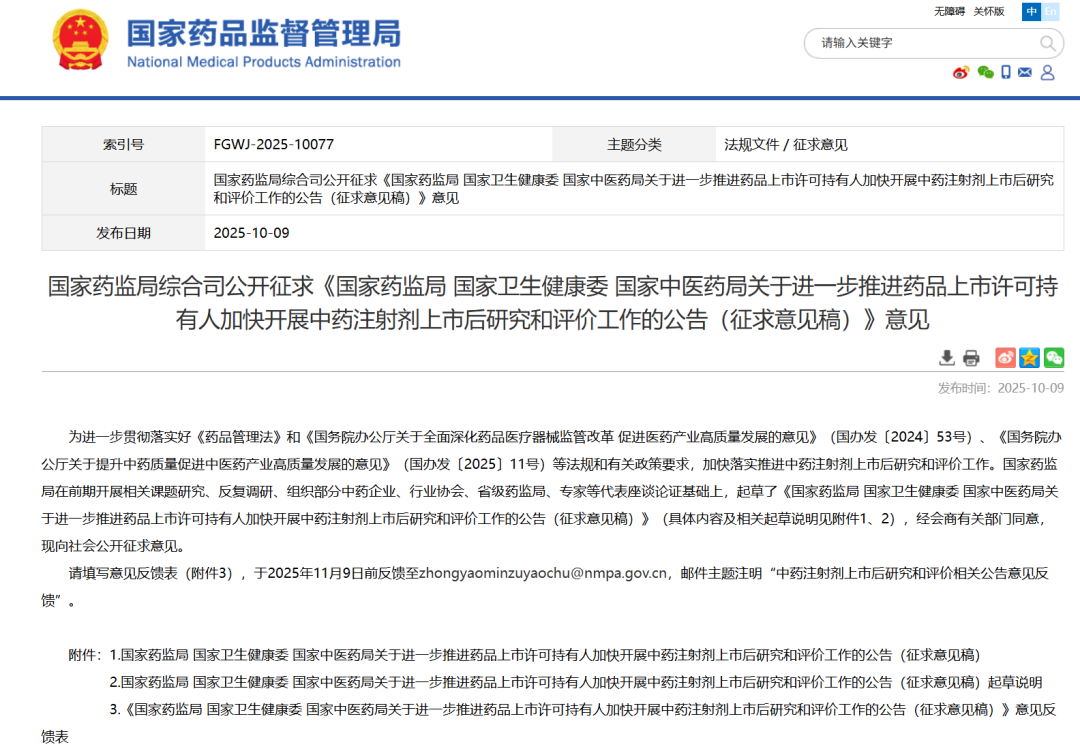The image size is (1080, 753).
Task: Click the 标题 label cell
Action: tap(123, 189)
